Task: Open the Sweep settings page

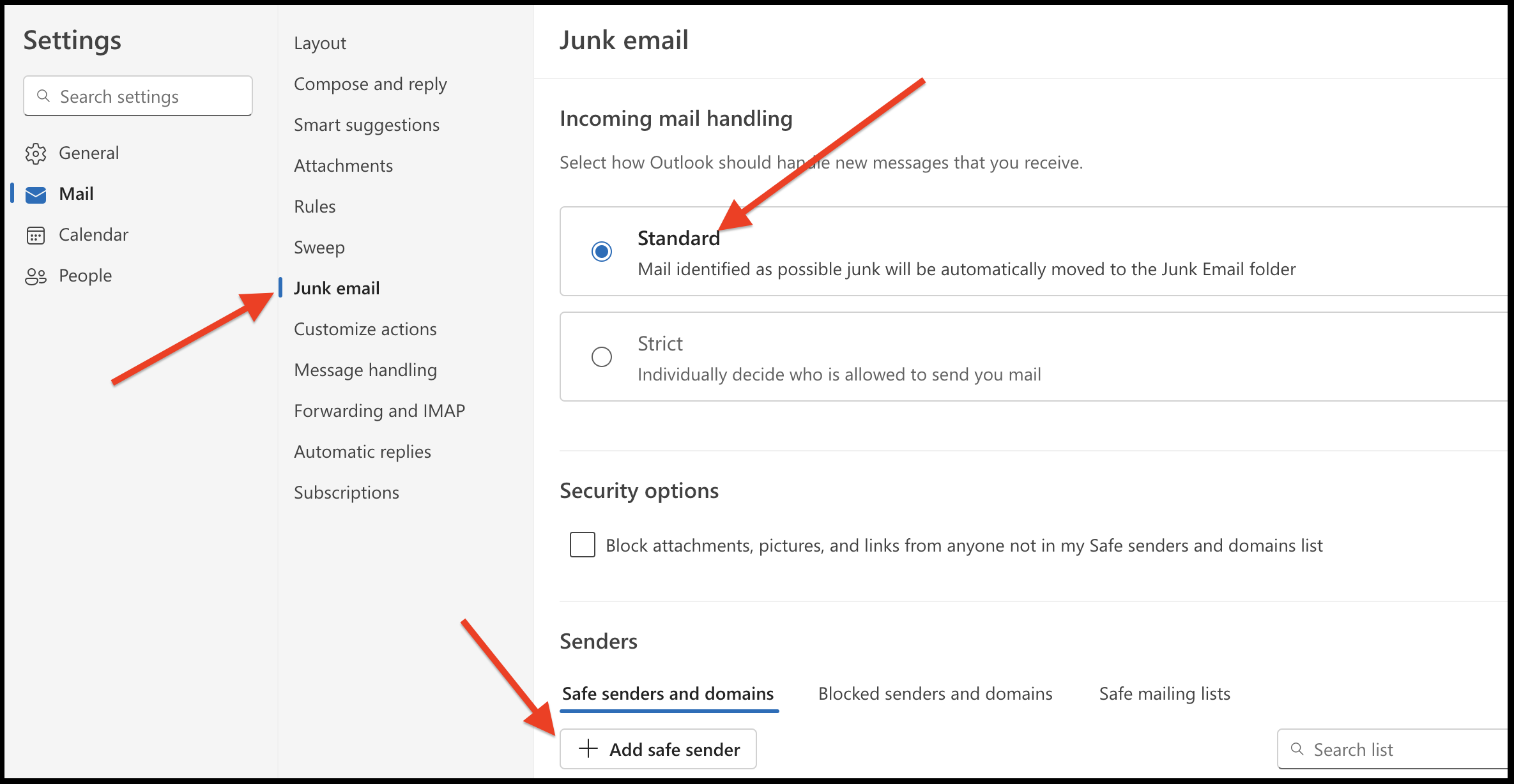Action: 319,247
